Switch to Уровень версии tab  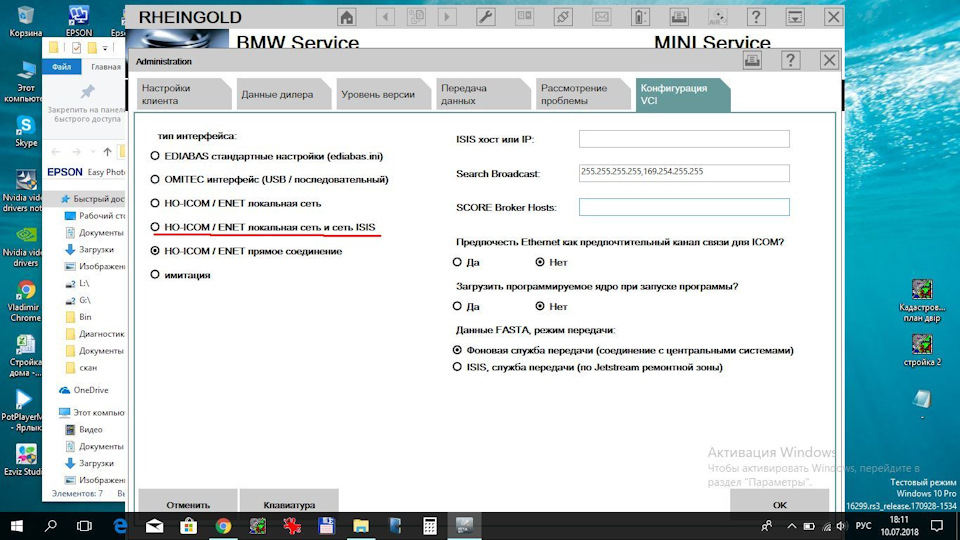click(383, 94)
